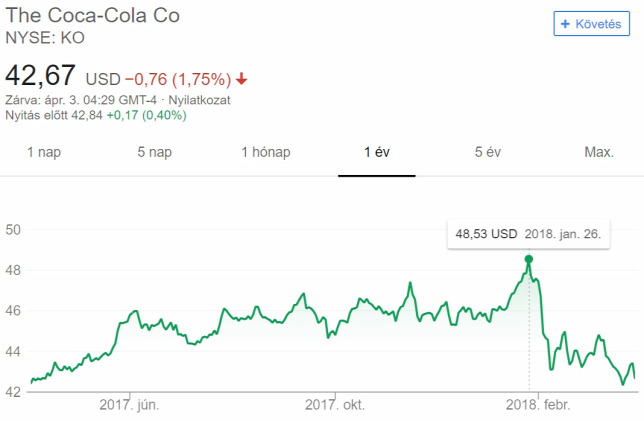Switch to the 5 nap tab
The image size is (644, 421).
[x=154, y=152]
